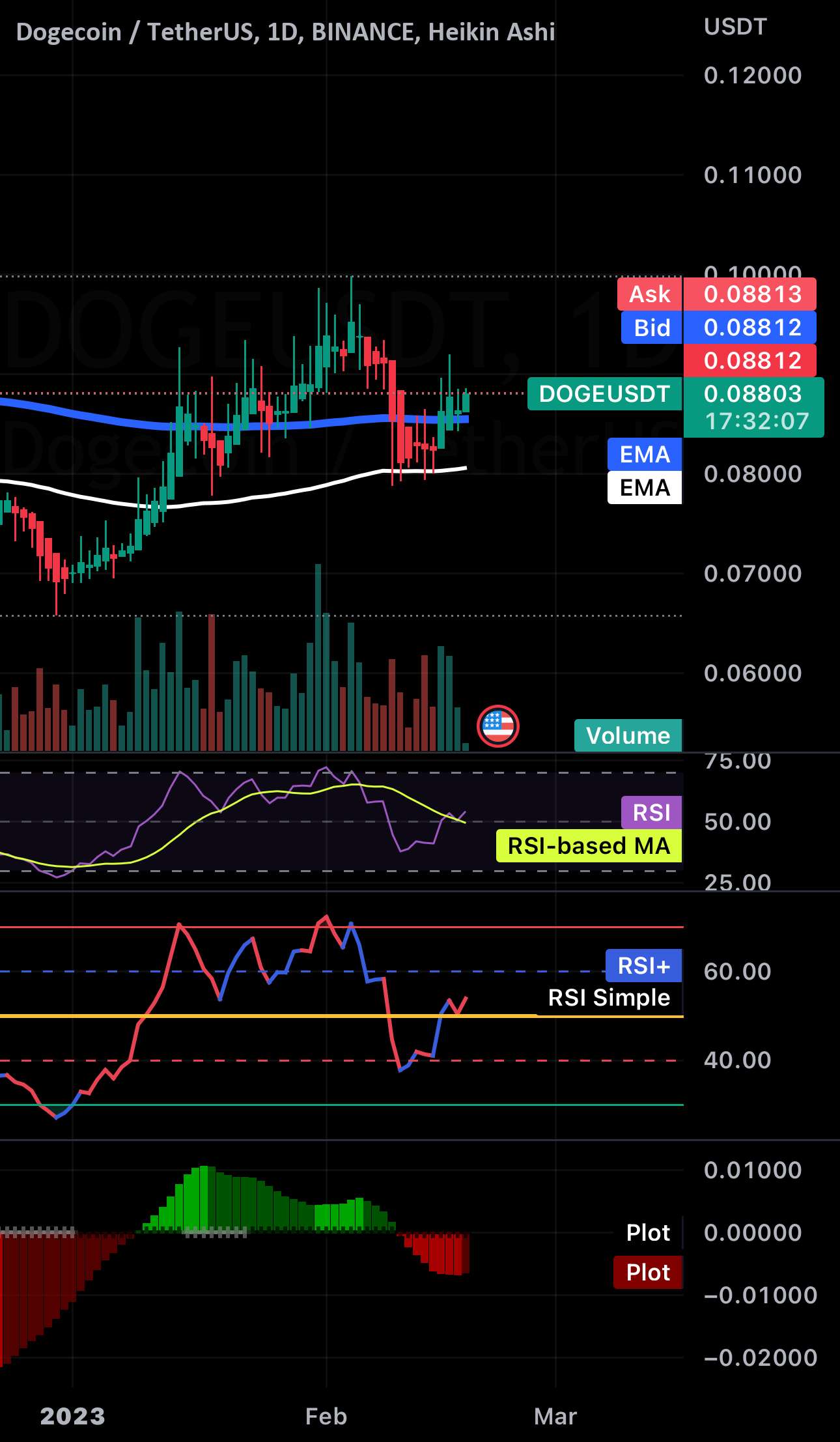Click the 2023 date label on time axis
The height and width of the screenshot is (1442, 840).
[72, 1417]
